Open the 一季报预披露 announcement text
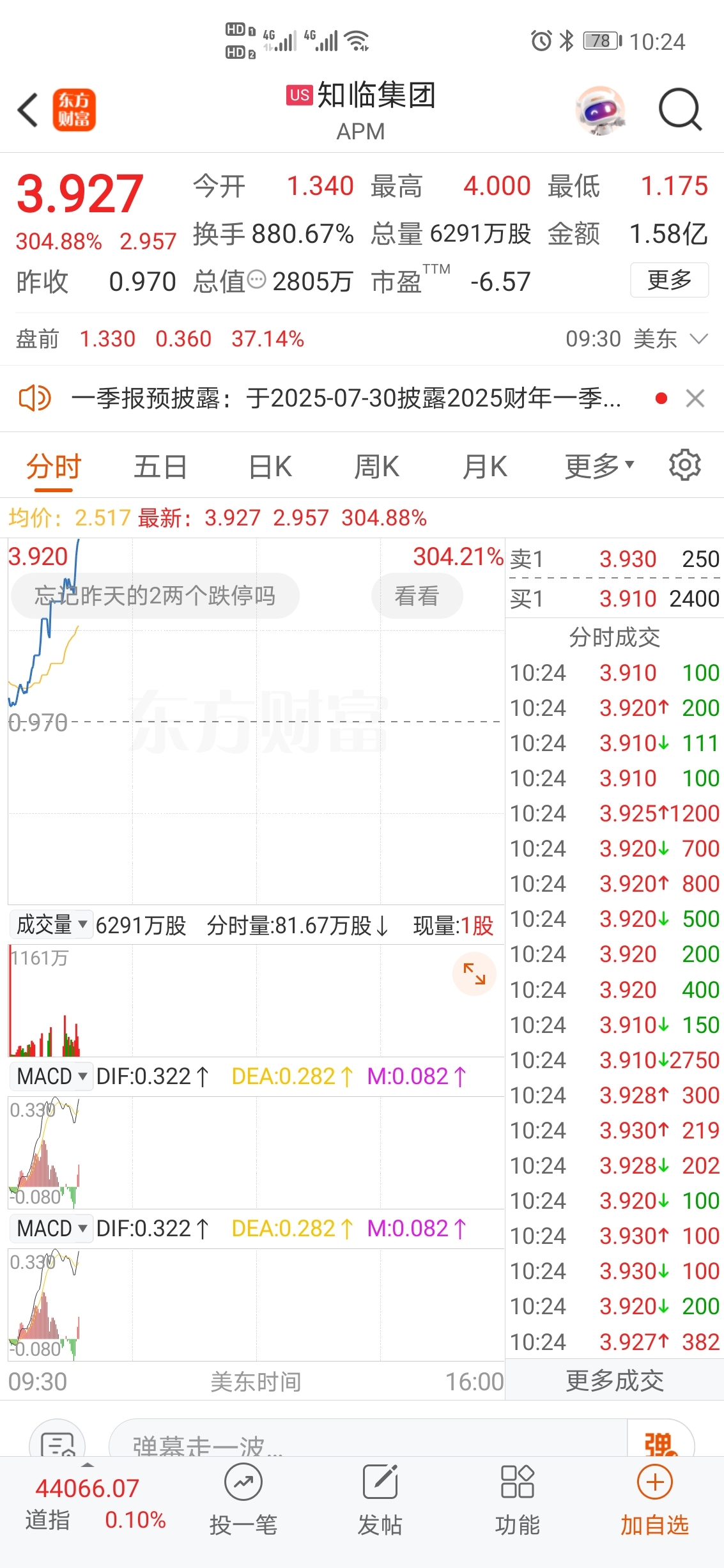 pyautogui.click(x=346, y=398)
